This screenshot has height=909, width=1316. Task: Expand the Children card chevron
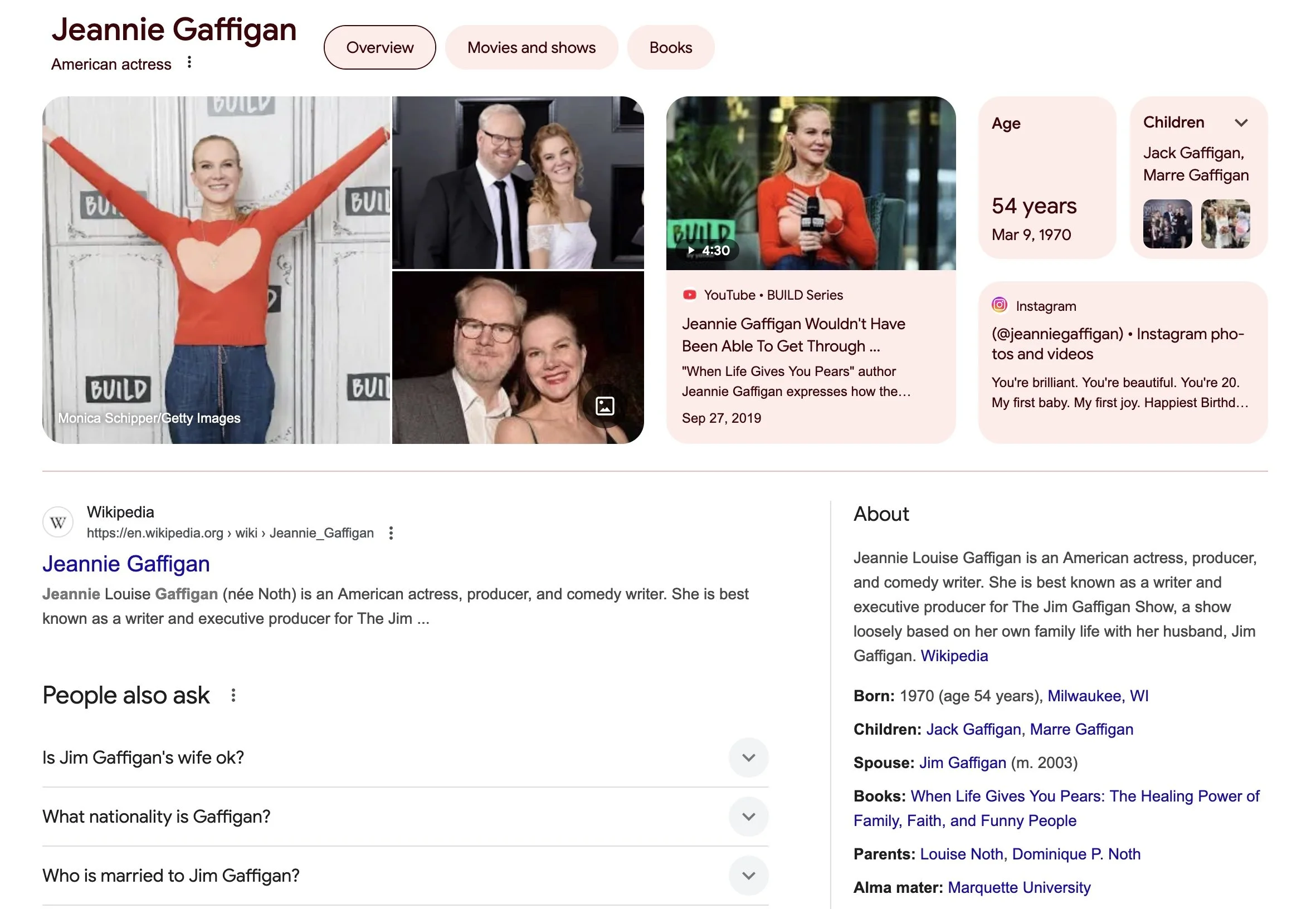pos(1241,123)
